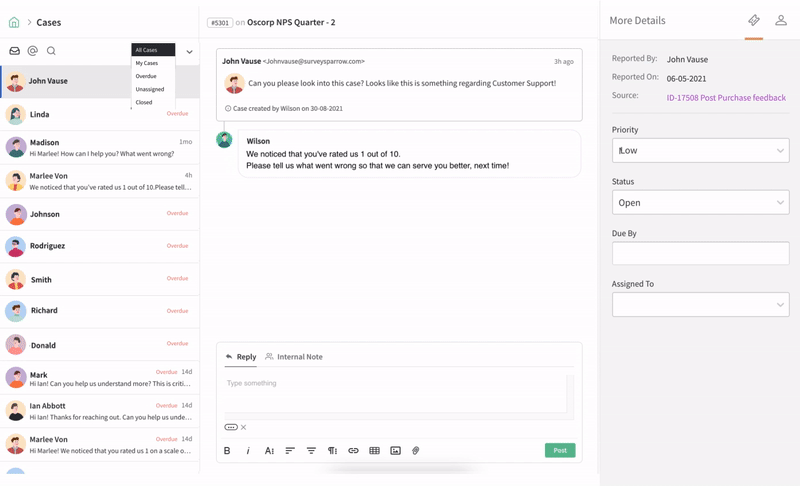The width and height of the screenshot is (800, 486).
Task: Insert an image into the reply
Action: [x=395, y=451]
